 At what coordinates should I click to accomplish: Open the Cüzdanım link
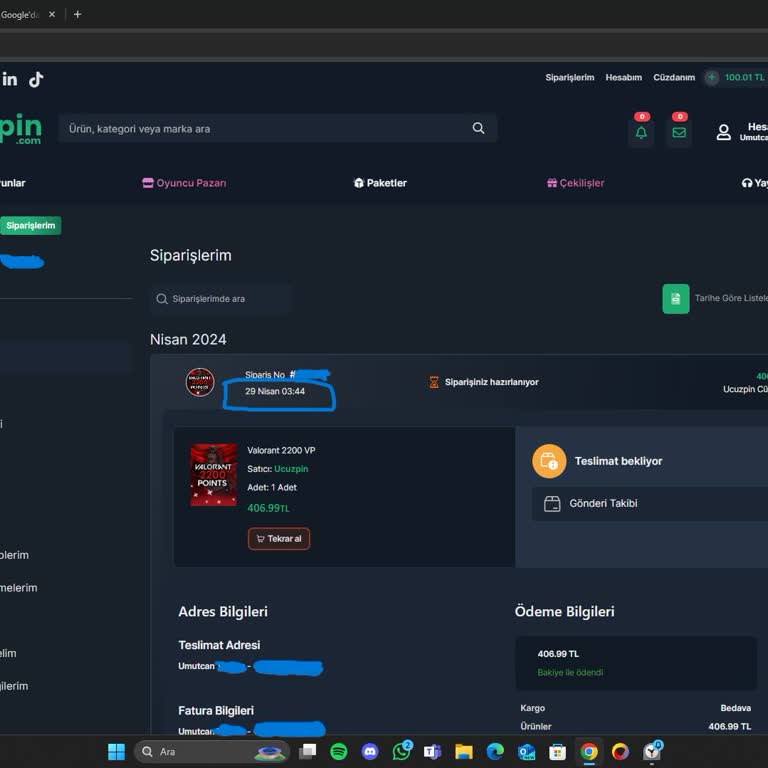pos(674,77)
